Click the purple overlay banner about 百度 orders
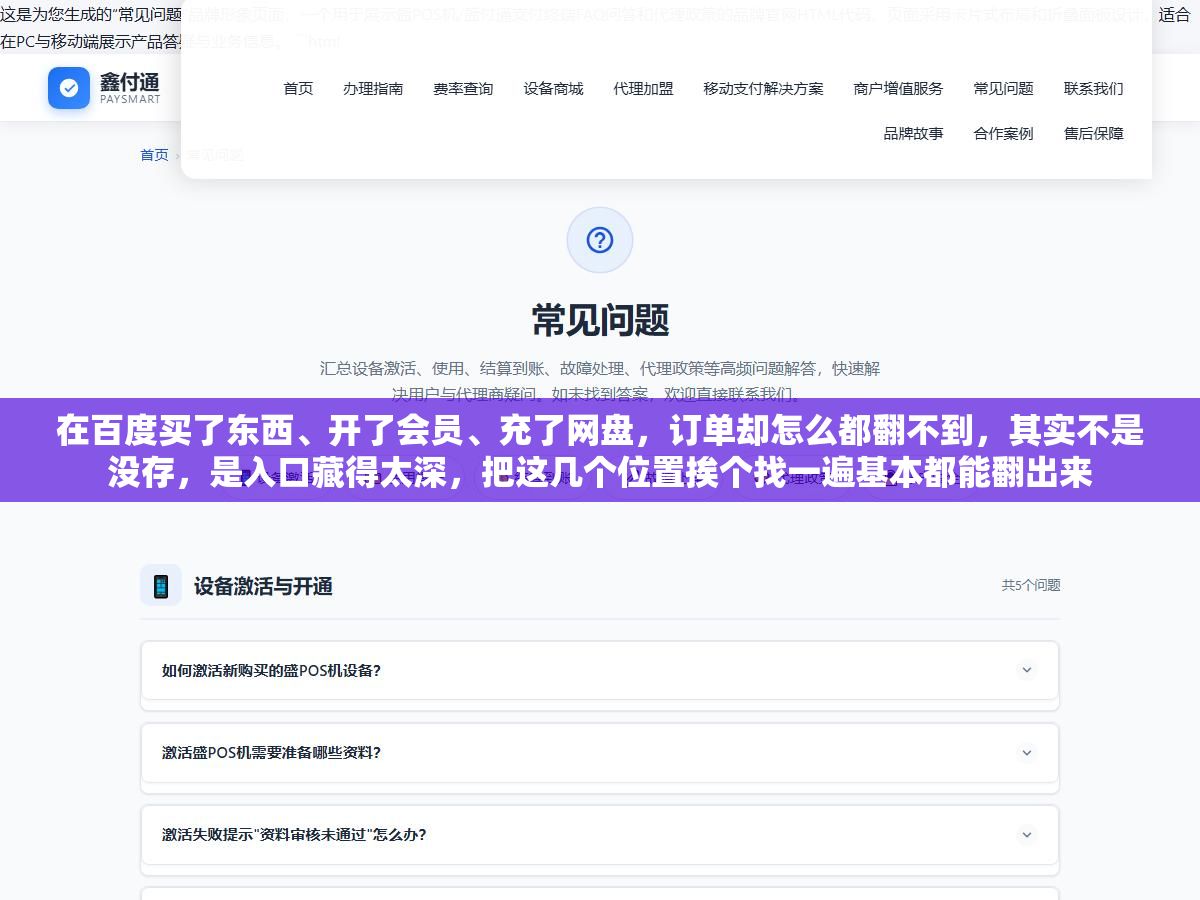1200x900 pixels. [600, 450]
